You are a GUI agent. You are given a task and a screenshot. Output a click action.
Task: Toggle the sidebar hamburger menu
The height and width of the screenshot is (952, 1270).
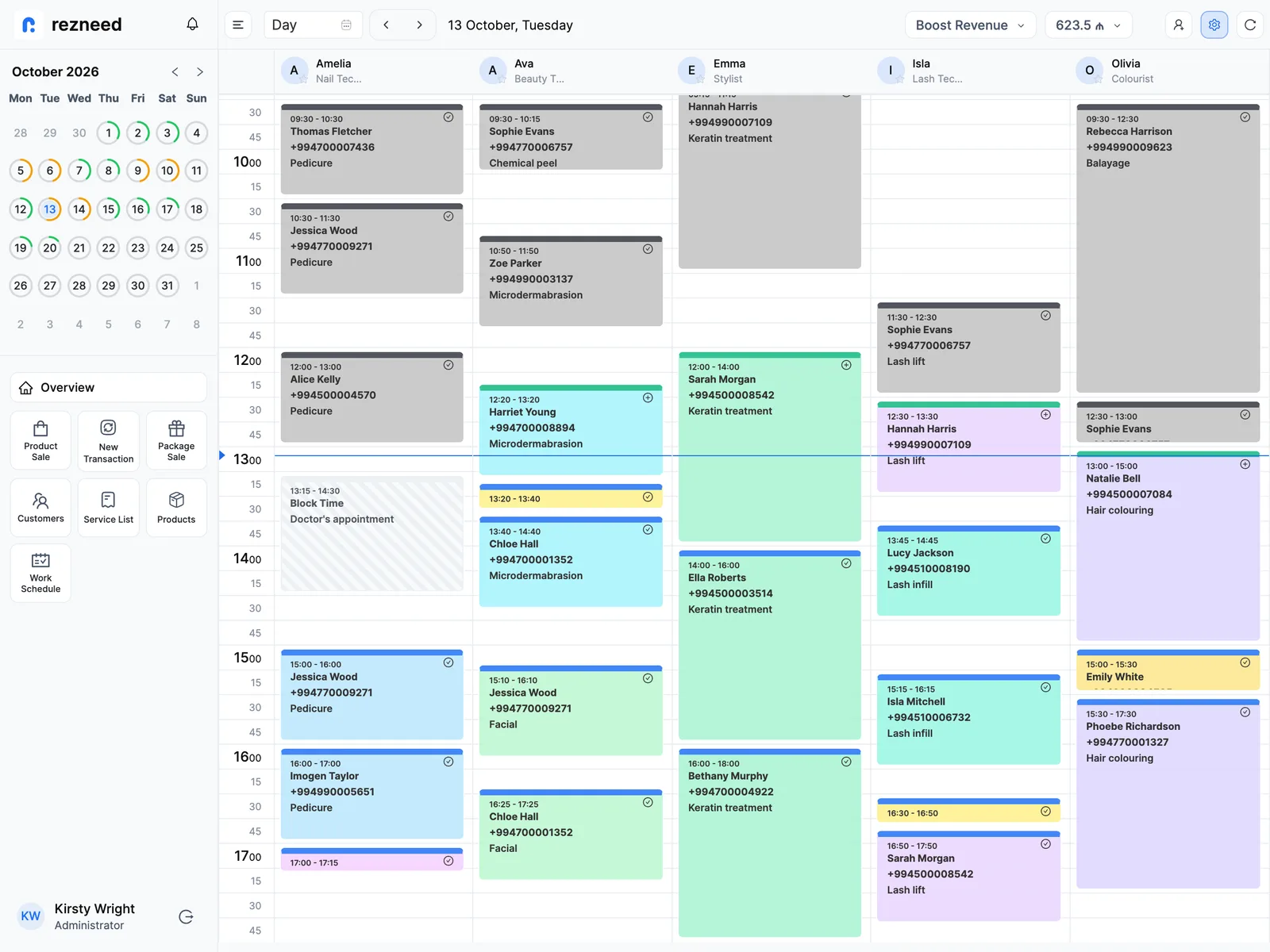pos(237,25)
